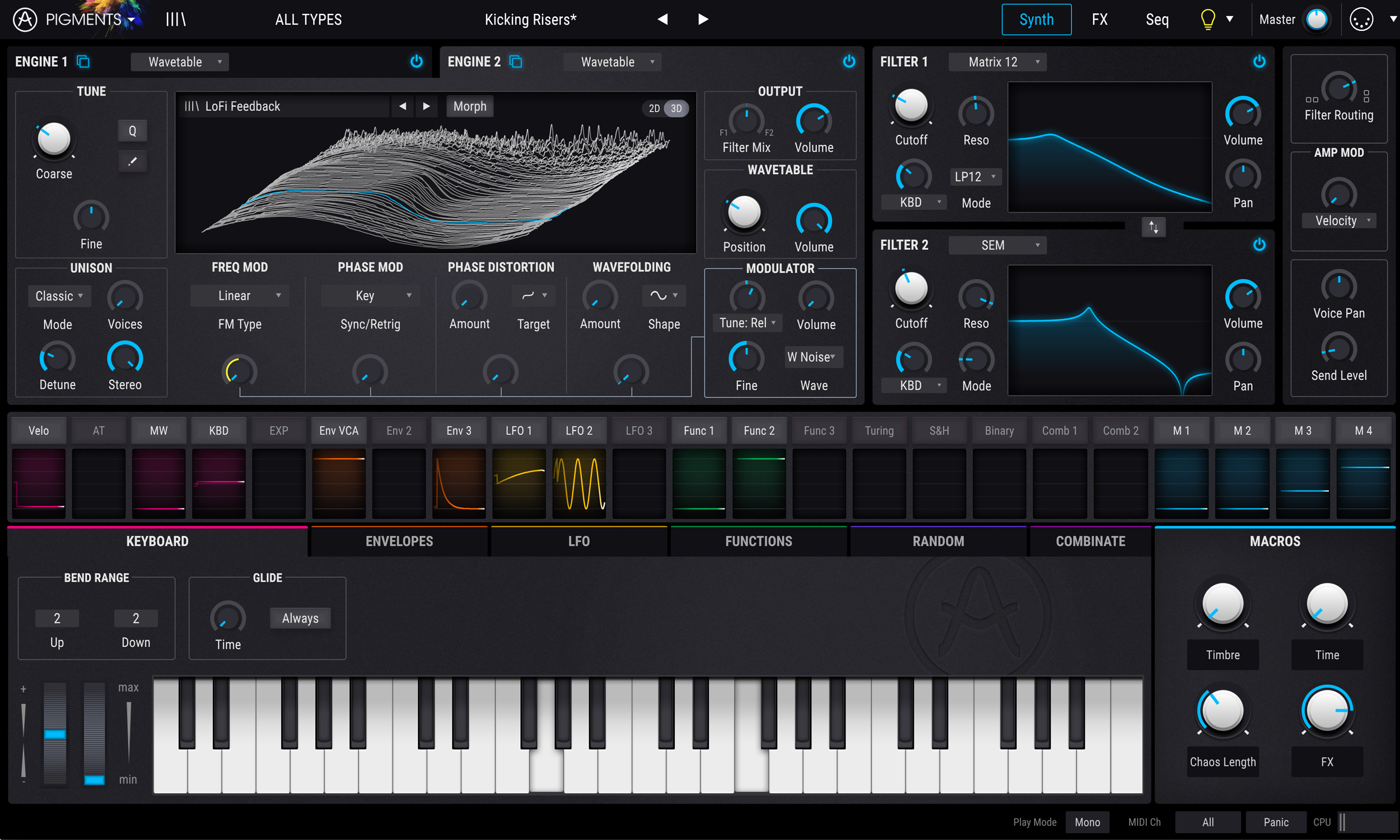This screenshot has height=840, width=1400.
Task: Click the pitch bend wheel strip
Action: (55, 734)
